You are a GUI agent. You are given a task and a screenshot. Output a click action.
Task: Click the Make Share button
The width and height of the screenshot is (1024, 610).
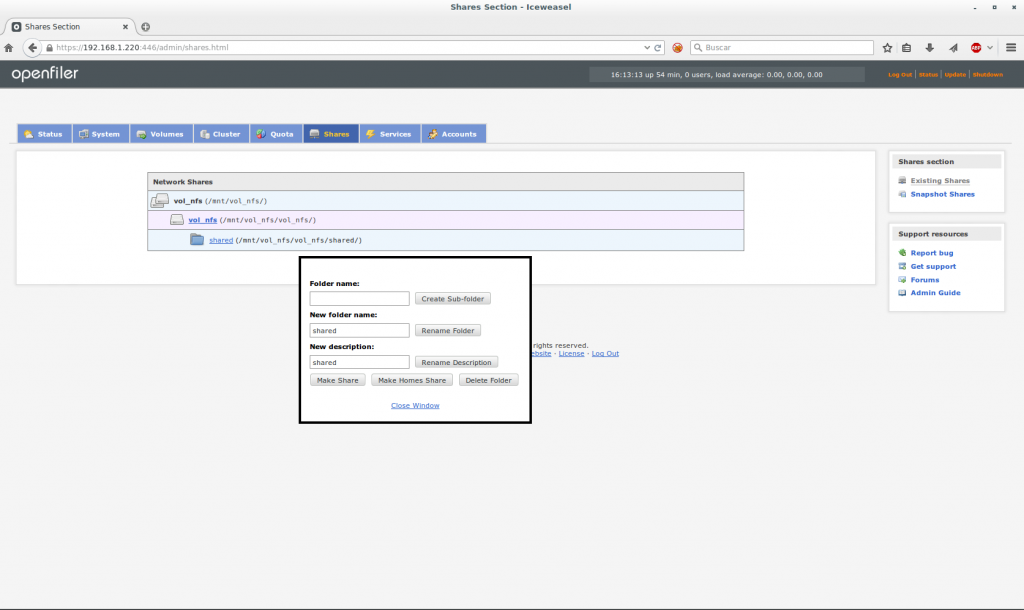coord(337,380)
